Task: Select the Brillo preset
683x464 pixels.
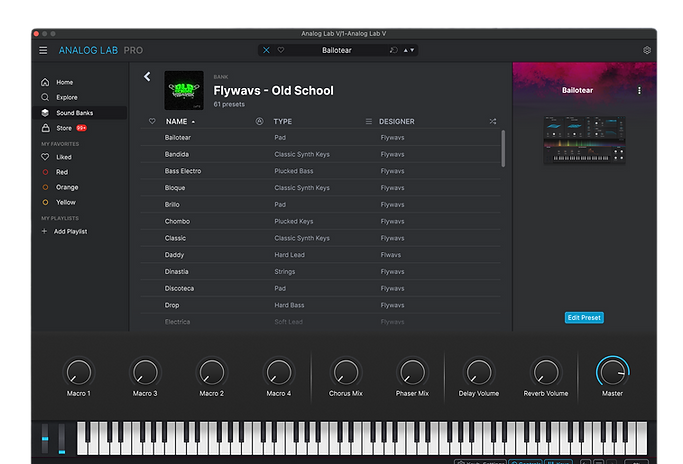Action: coord(320,204)
